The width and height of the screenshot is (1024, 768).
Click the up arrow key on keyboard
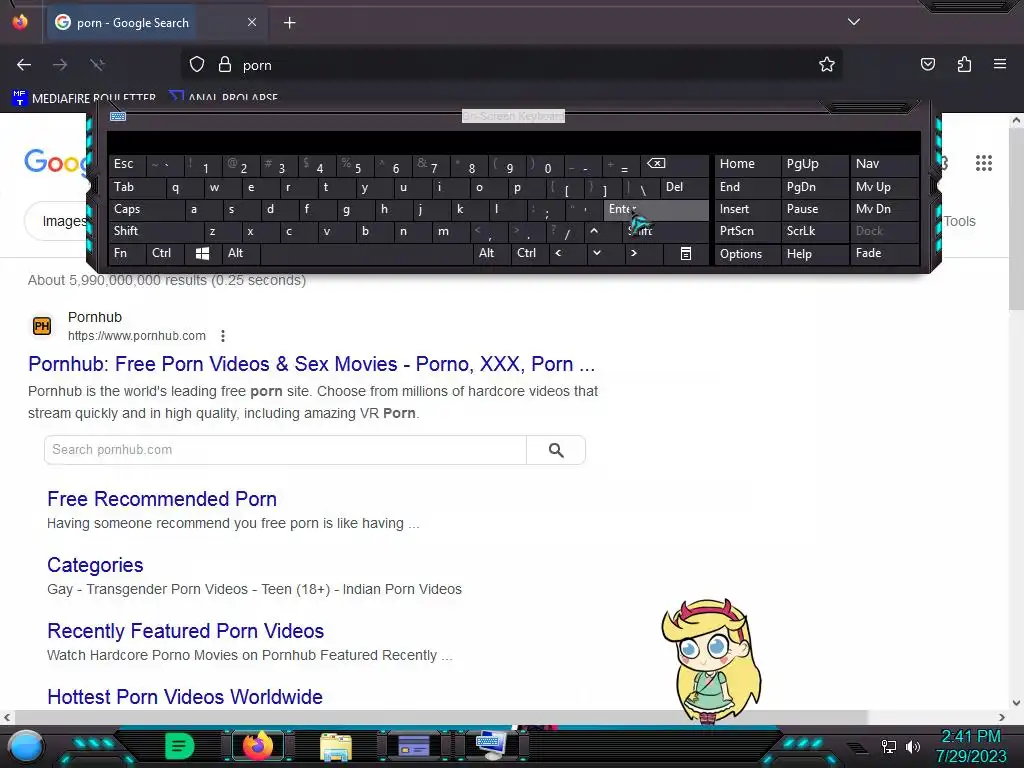point(594,231)
